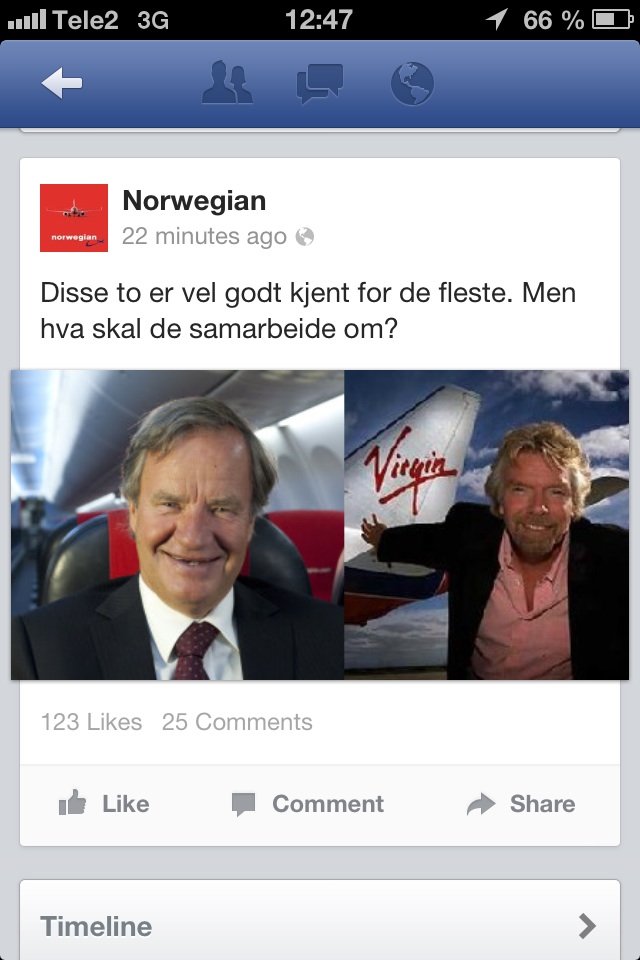Open the right photo with Virgin plane tail
This screenshot has height=960, width=640.
[486, 525]
